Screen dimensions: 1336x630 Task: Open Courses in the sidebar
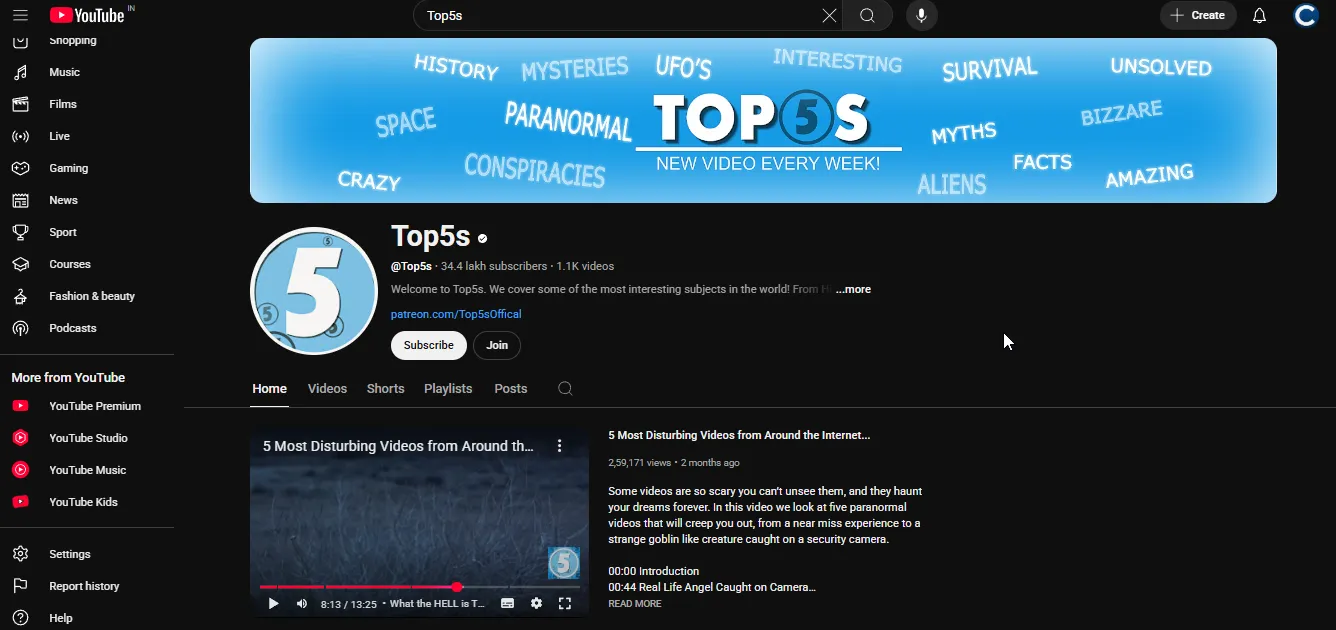(x=87, y=264)
